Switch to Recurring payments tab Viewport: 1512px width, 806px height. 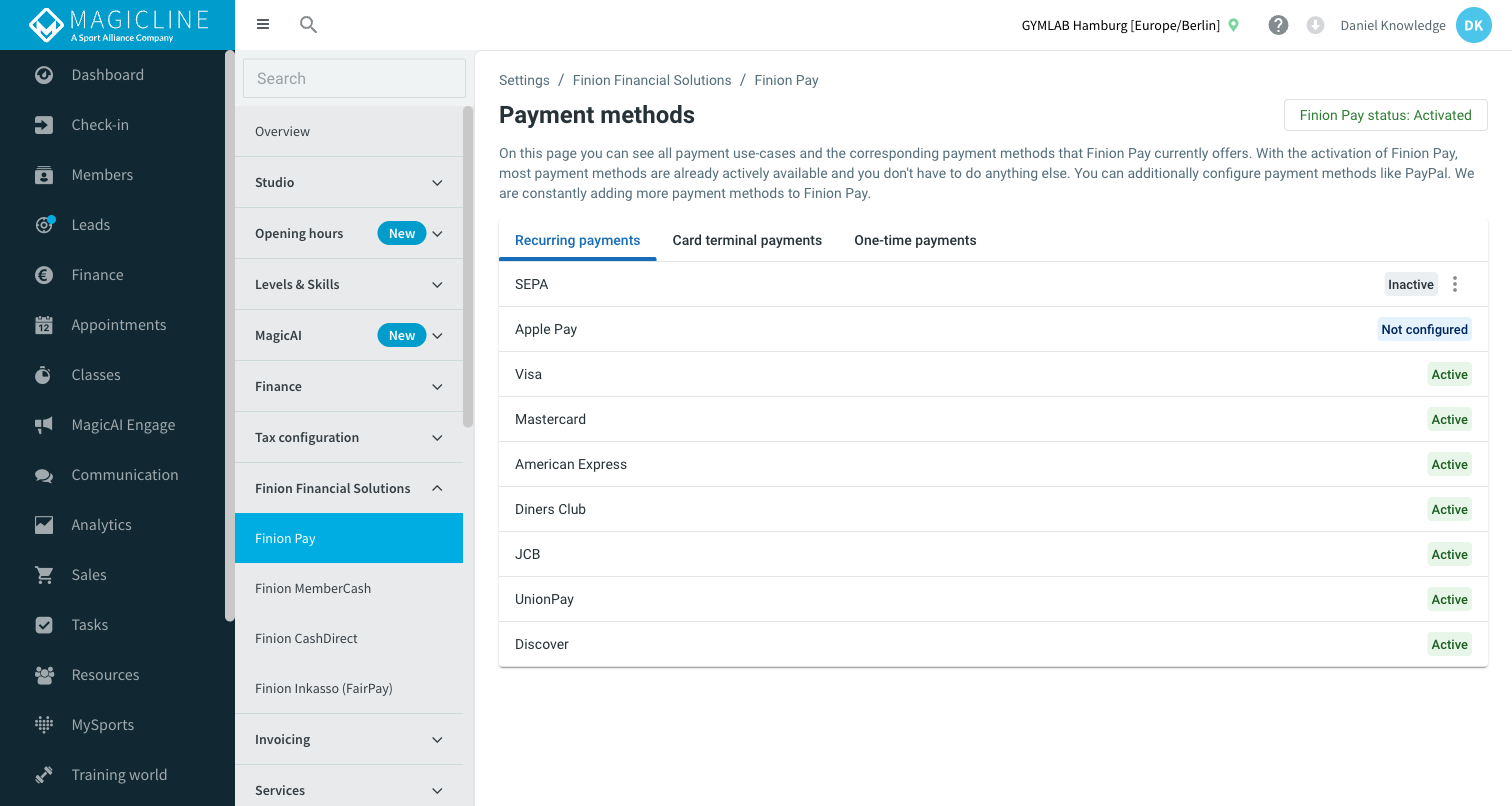(x=578, y=240)
